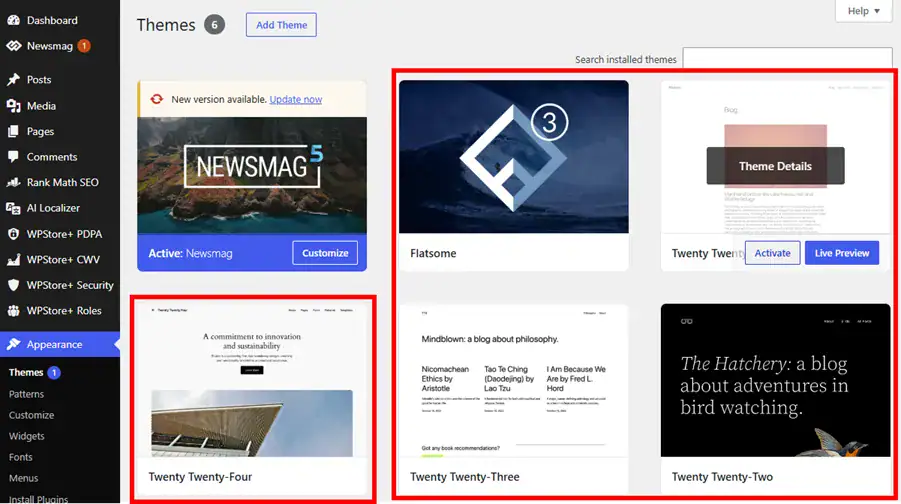The image size is (901, 504).
Task: Click the WPStore+ PDPA shield icon
Action: [x=13, y=234]
